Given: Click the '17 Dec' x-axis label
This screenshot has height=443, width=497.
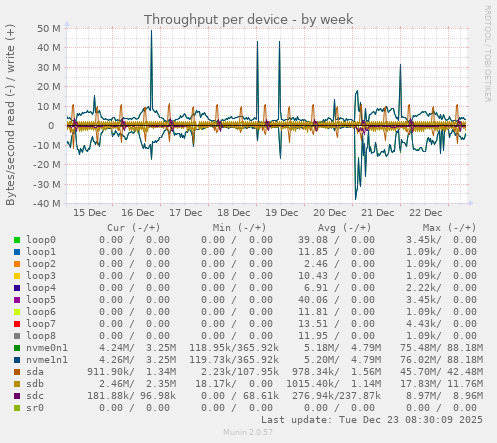Looking at the screenshot, I should click(x=186, y=213).
